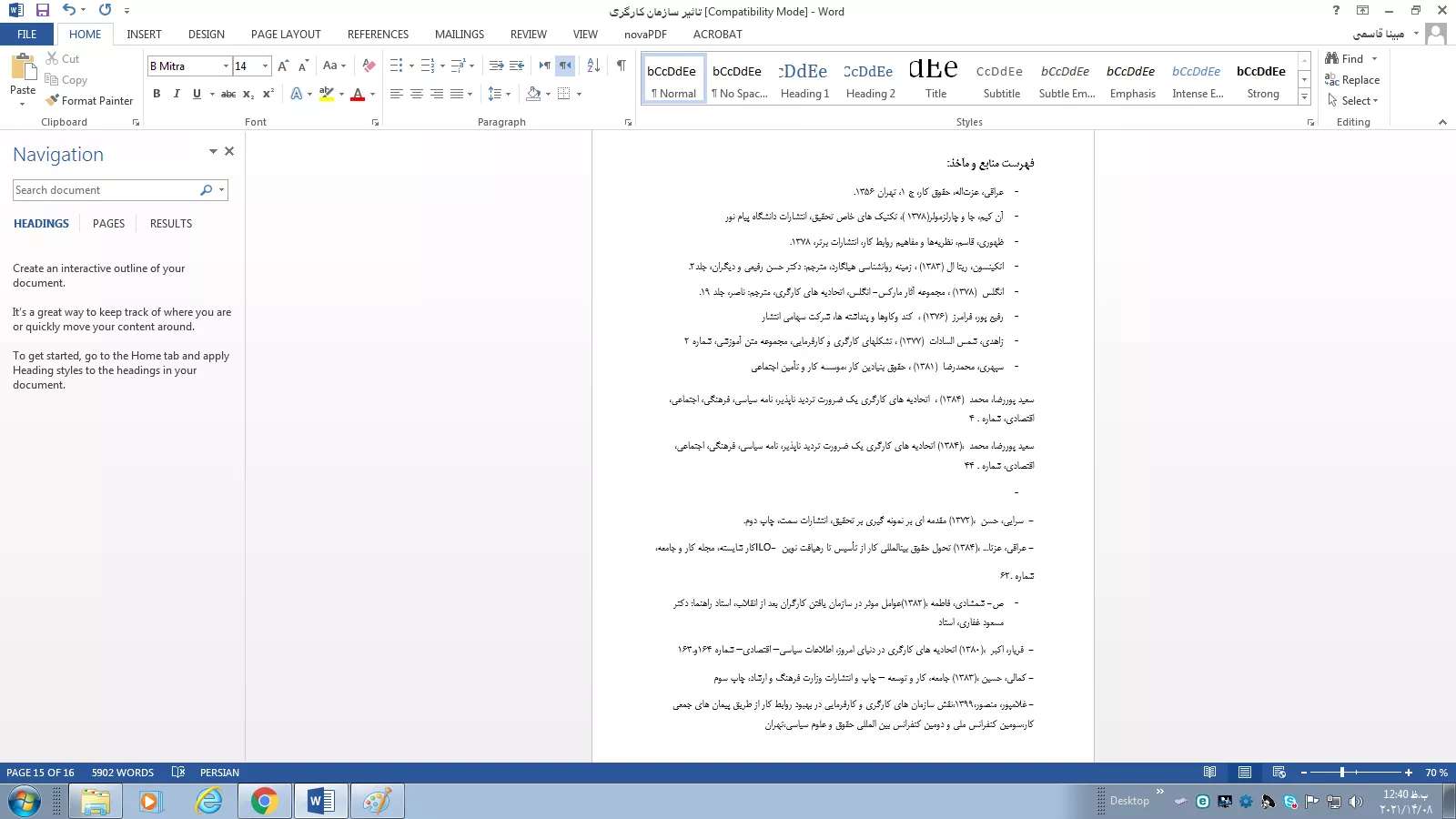Screen dimensions: 1456x819
Task: Toggle Underline formatting
Action: click(x=197, y=94)
